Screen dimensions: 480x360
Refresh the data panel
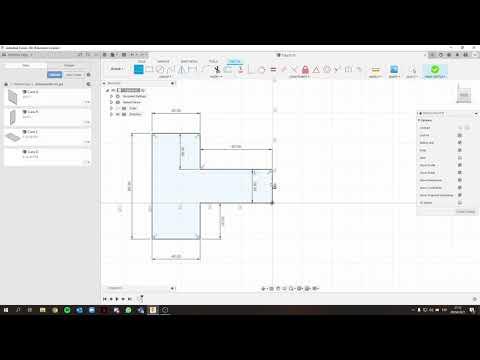80,54
